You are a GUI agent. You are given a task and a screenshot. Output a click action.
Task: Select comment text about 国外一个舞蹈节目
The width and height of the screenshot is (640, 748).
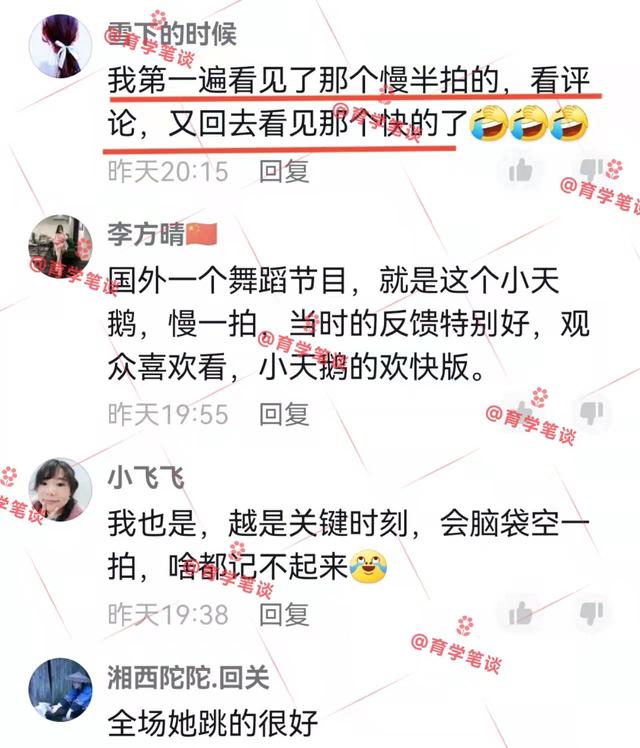point(349,324)
